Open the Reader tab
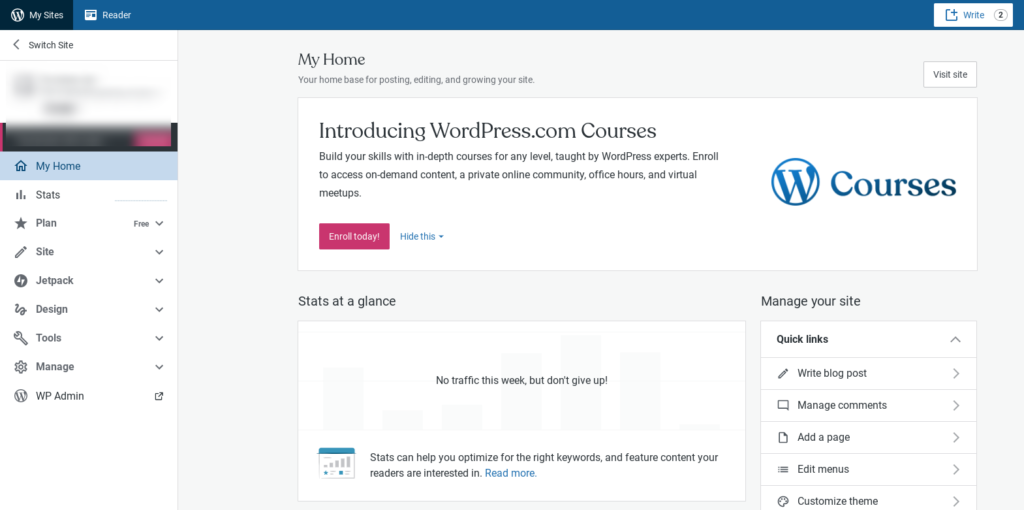The height and width of the screenshot is (510, 1024). click(108, 15)
